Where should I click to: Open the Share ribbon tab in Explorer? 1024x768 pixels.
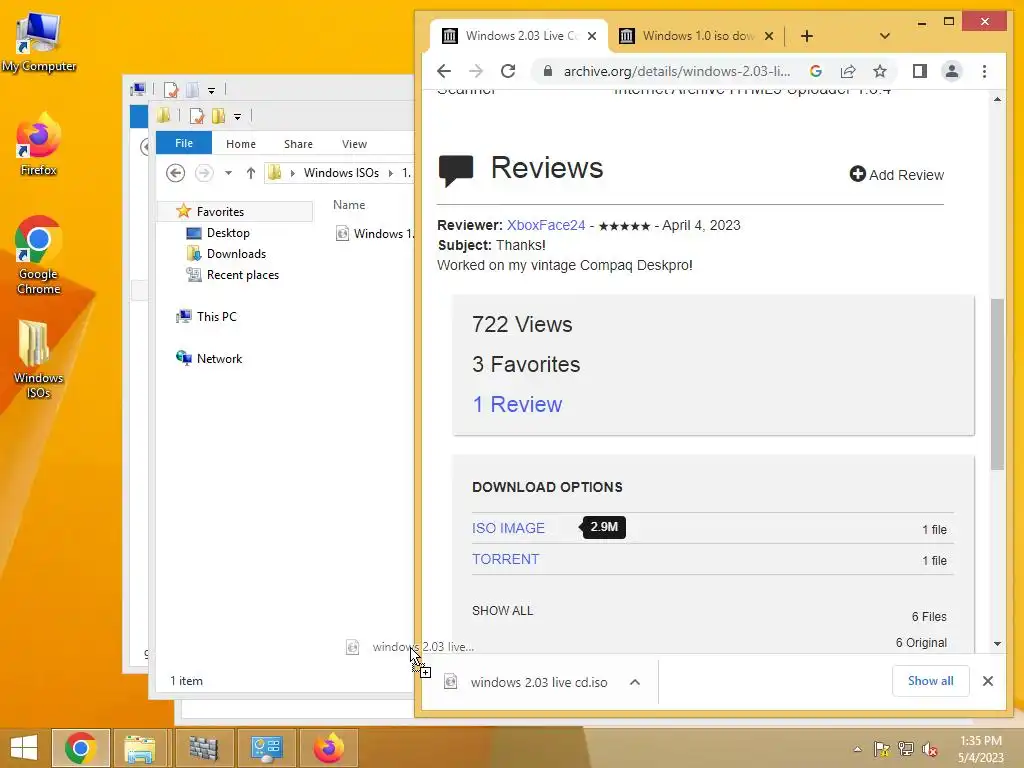tap(298, 144)
